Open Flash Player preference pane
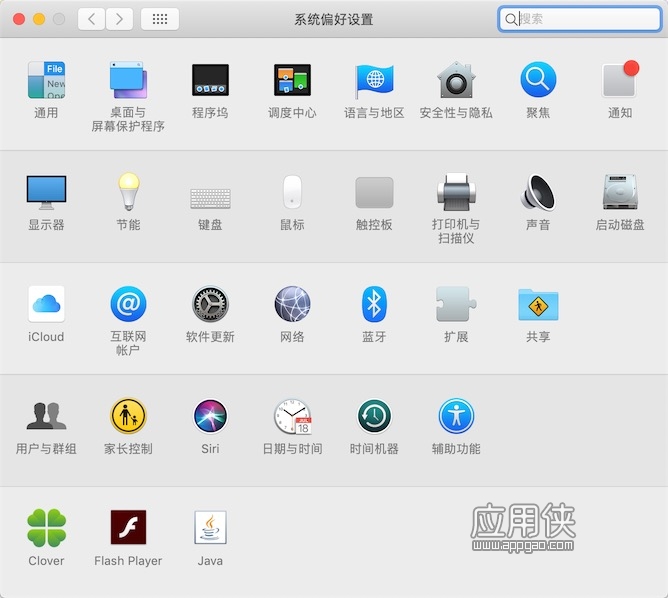 (128, 527)
